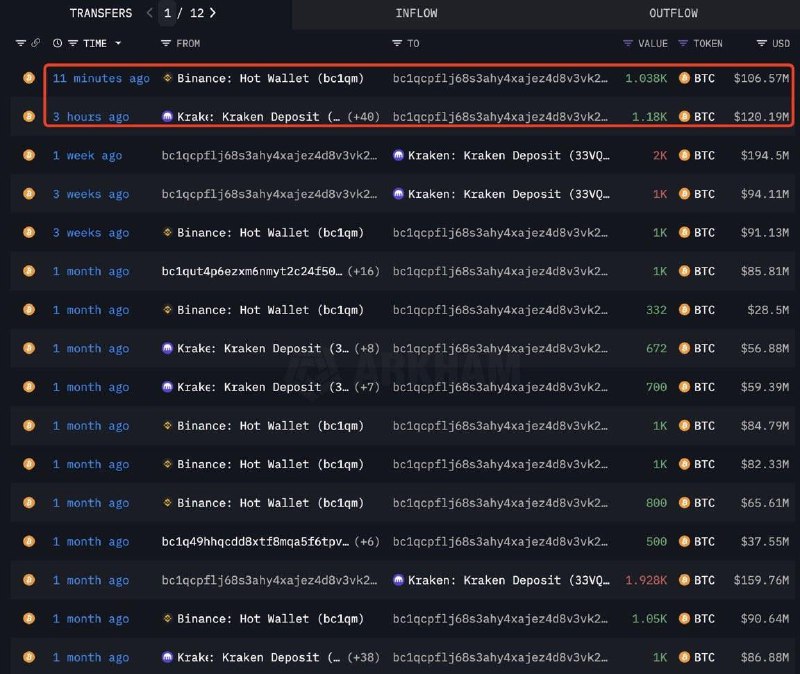Click Kraken logo icon in $194.5M row
The image size is (800, 674).
(398, 155)
